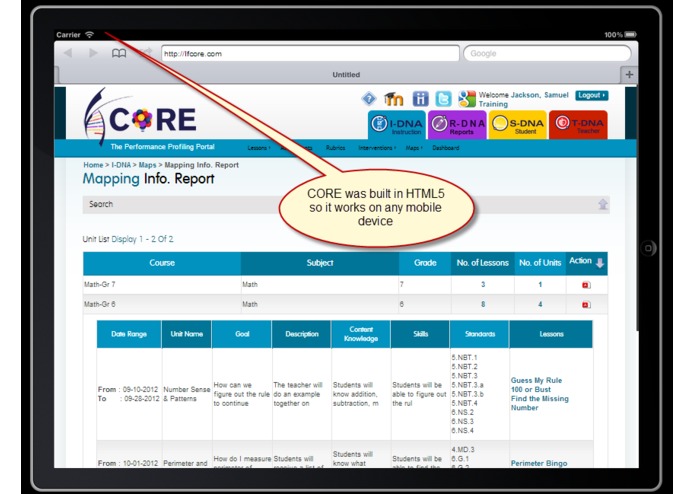Image resolution: width=695 pixels, height=494 pixels.
Task: Click lessons count 3 for Math-Gr 7
Action: pos(483,284)
